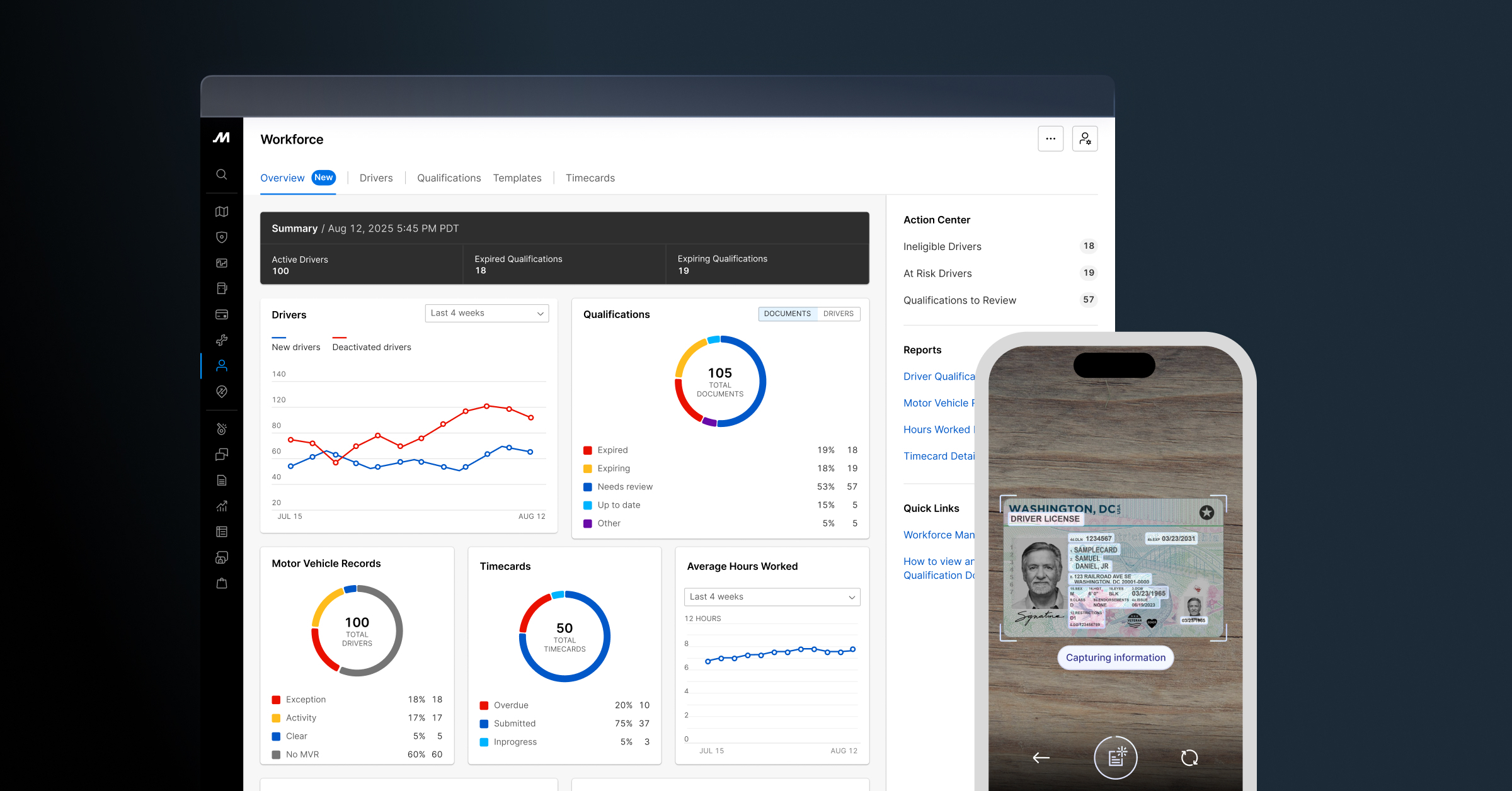
Task: Click Ineligible Drivers in Action Center
Action: [x=942, y=247]
